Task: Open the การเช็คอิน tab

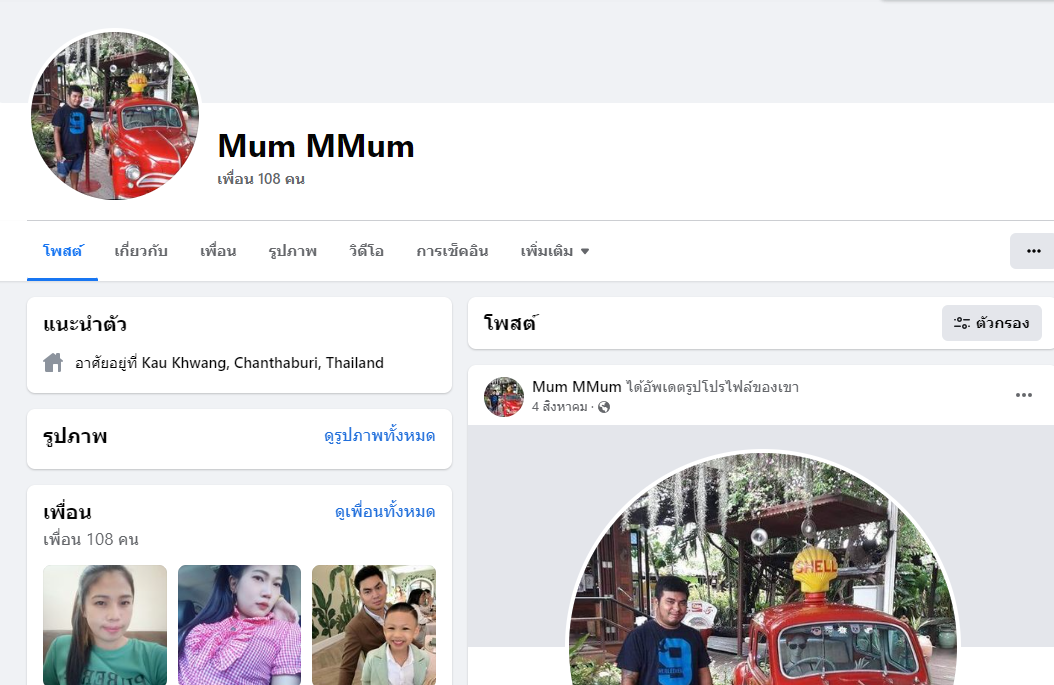Action: coord(452,251)
